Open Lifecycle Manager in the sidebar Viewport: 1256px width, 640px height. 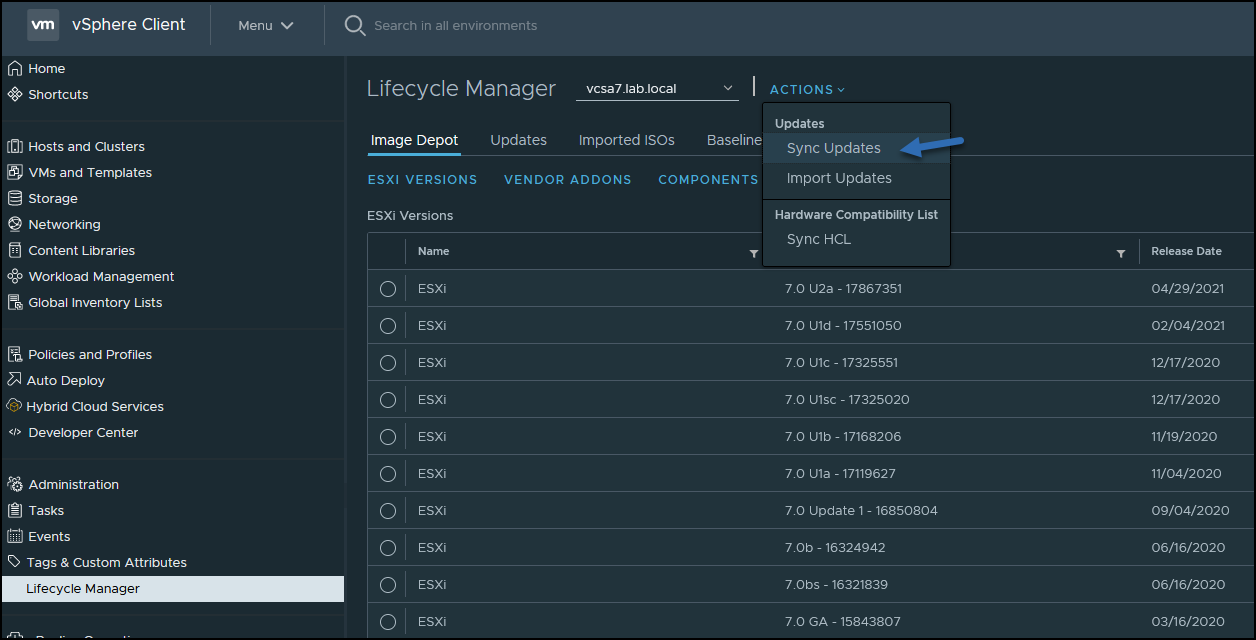(x=172, y=589)
